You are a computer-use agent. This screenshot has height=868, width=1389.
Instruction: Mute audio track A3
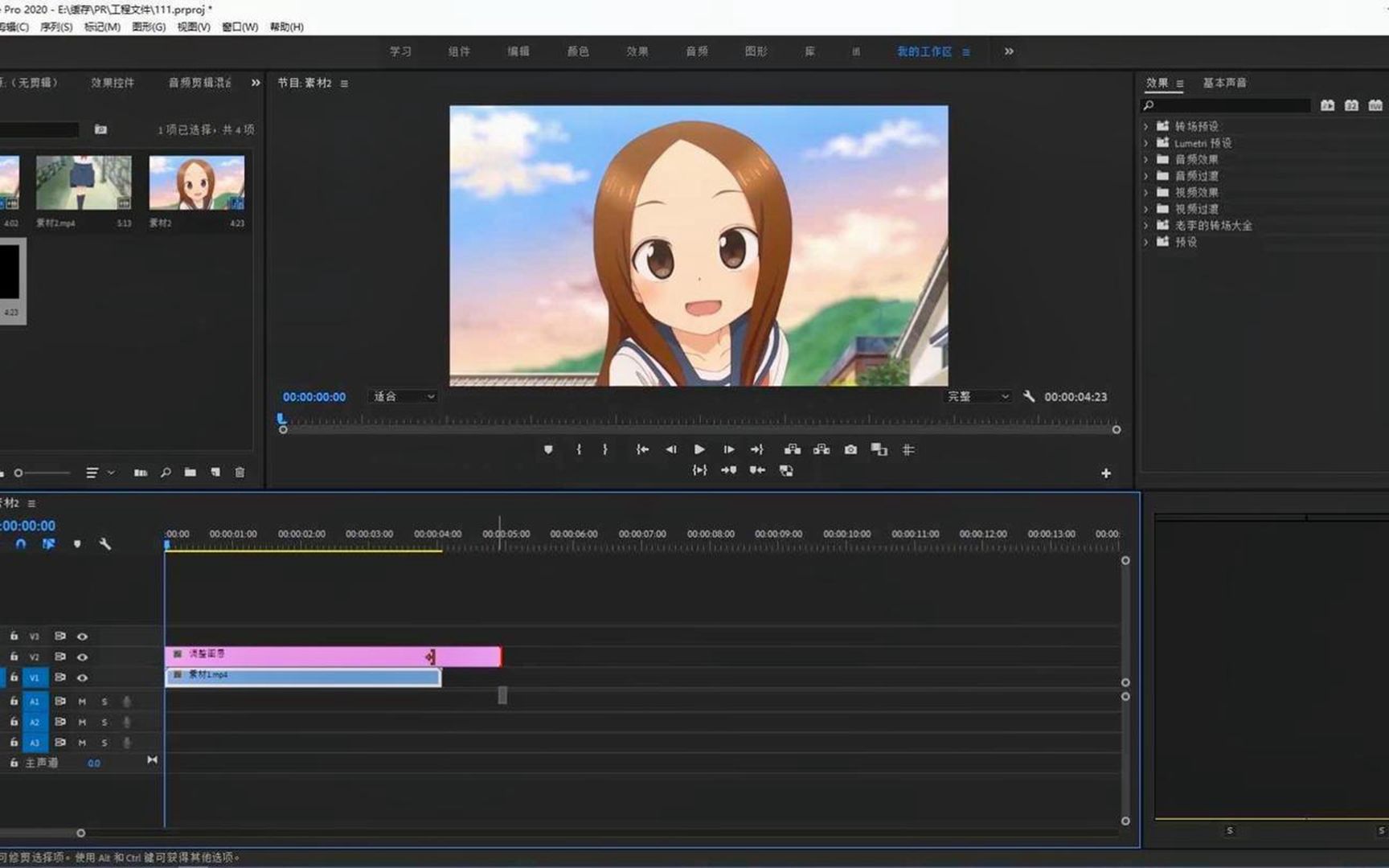pos(82,743)
